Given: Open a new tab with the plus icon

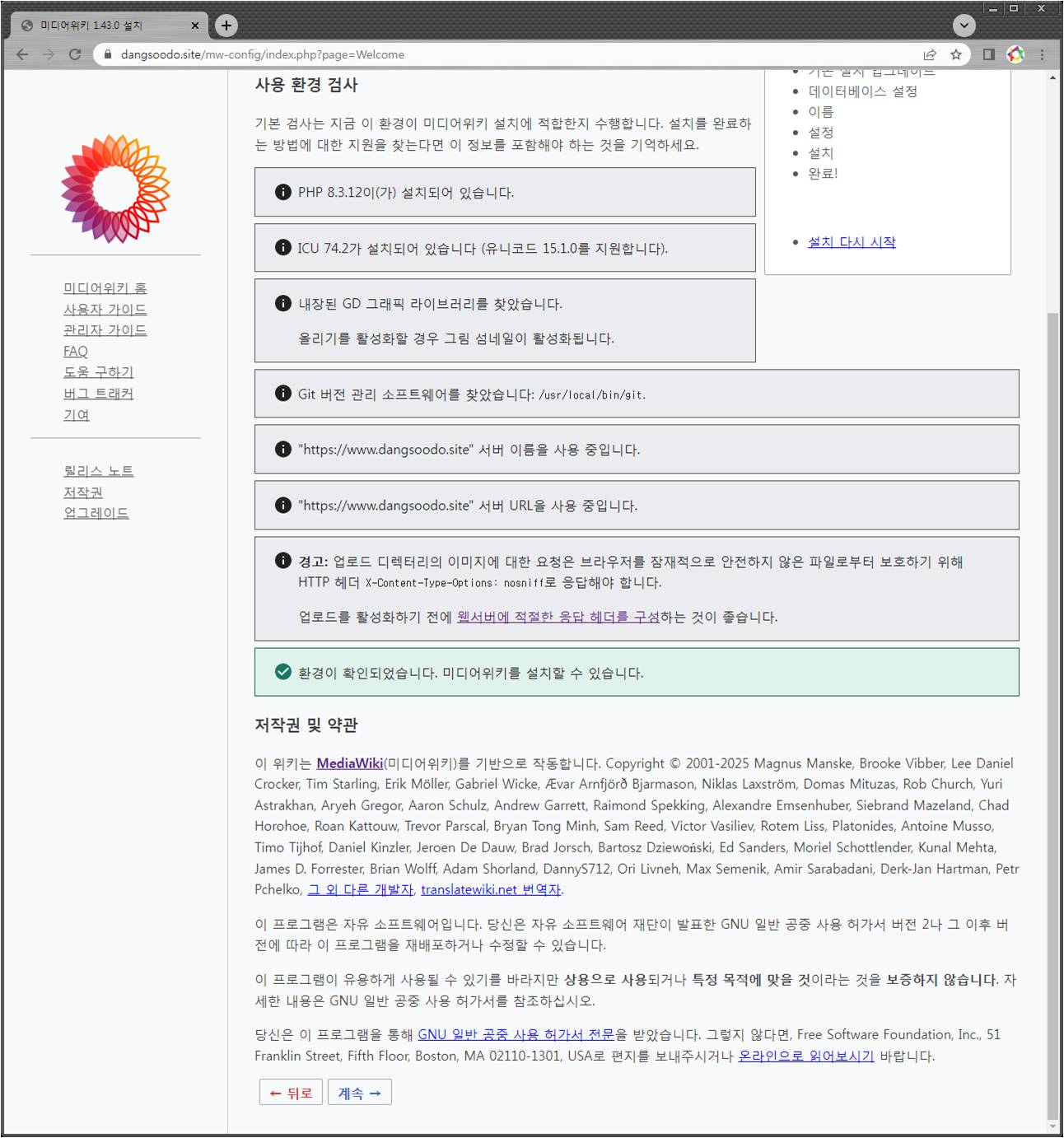Looking at the screenshot, I should 226,26.
